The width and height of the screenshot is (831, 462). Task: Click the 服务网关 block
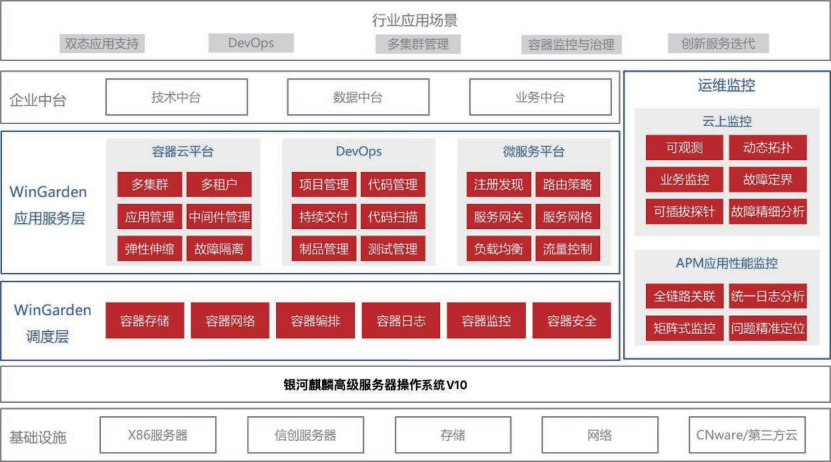(x=499, y=217)
